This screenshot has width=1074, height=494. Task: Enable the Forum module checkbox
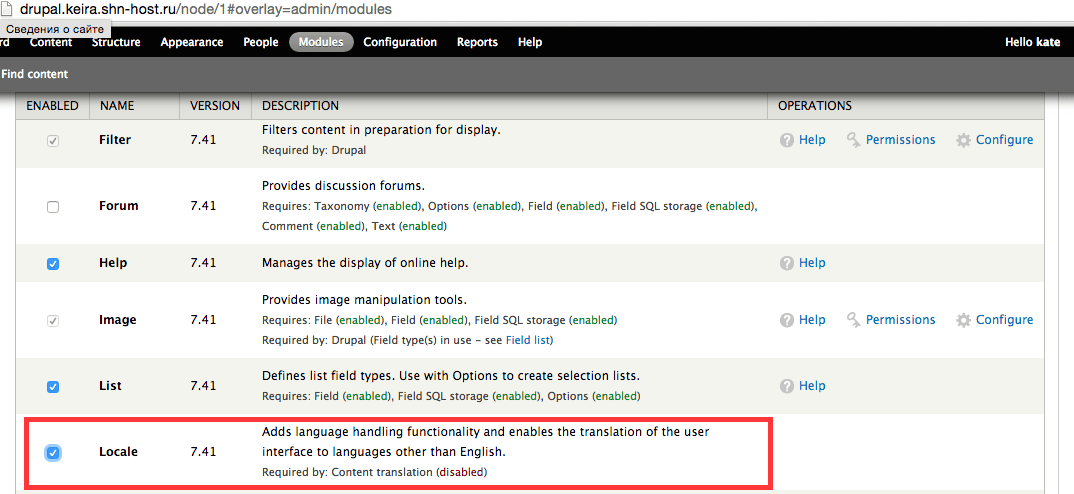pyautogui.click(x=53, y=207)
